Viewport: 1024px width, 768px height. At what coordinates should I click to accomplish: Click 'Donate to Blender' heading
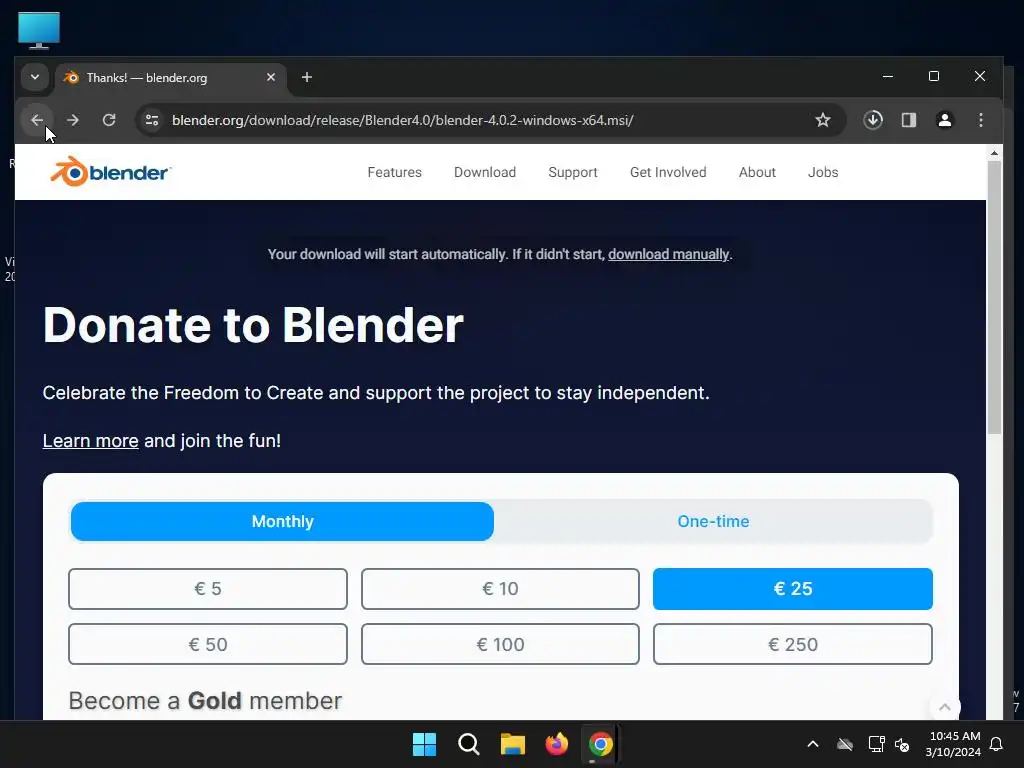253,325
